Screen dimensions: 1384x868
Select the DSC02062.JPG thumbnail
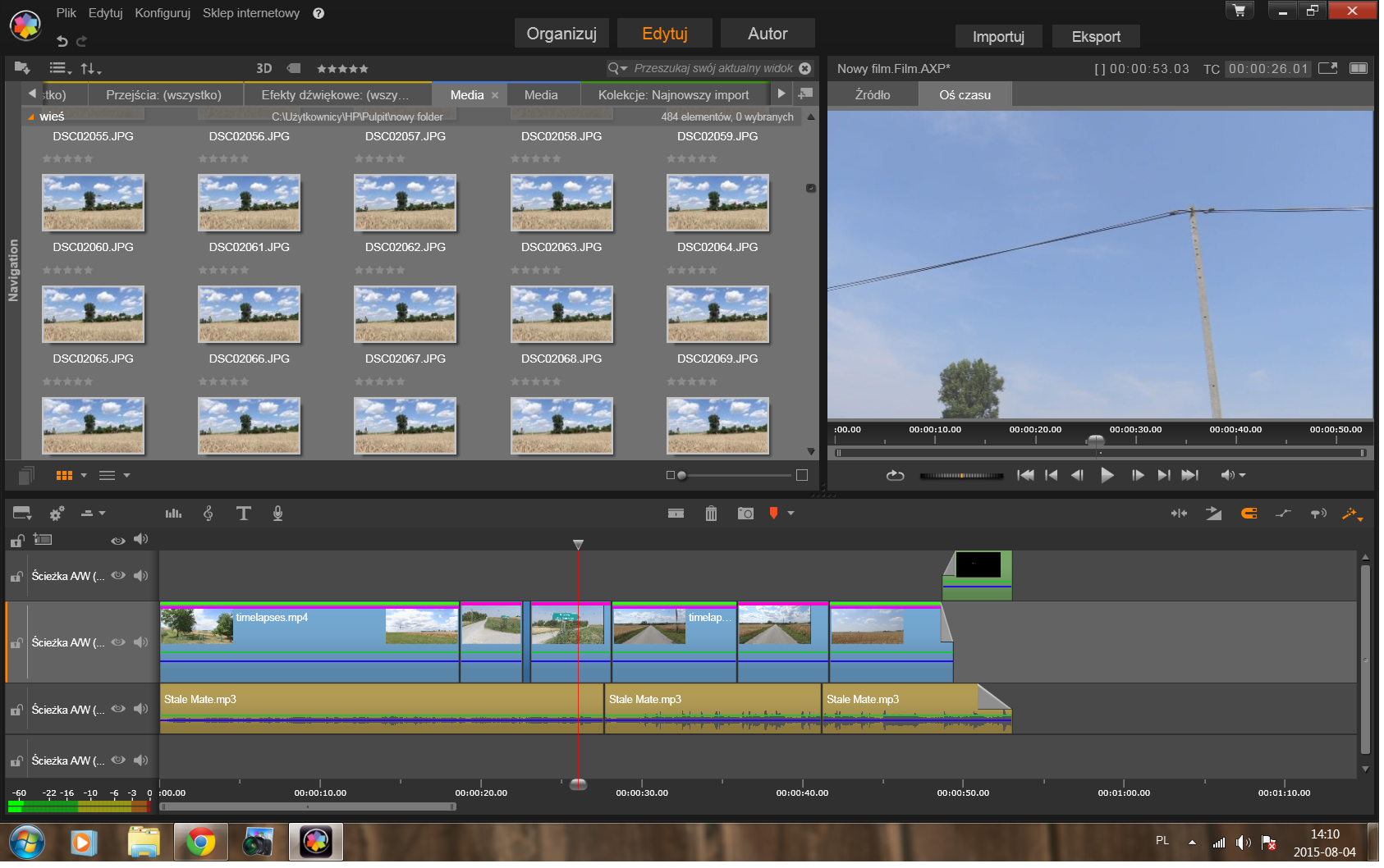[x=405, y=314]
